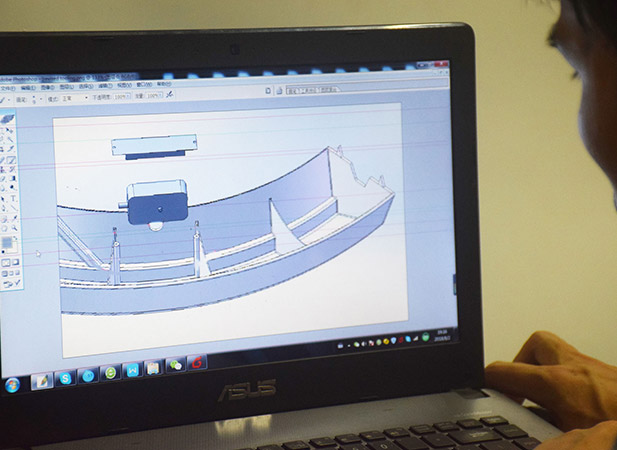Open the foreground color swatch
Image resolution: width=617 pixels, height=450 pixels.
click(x=7, y=242)
